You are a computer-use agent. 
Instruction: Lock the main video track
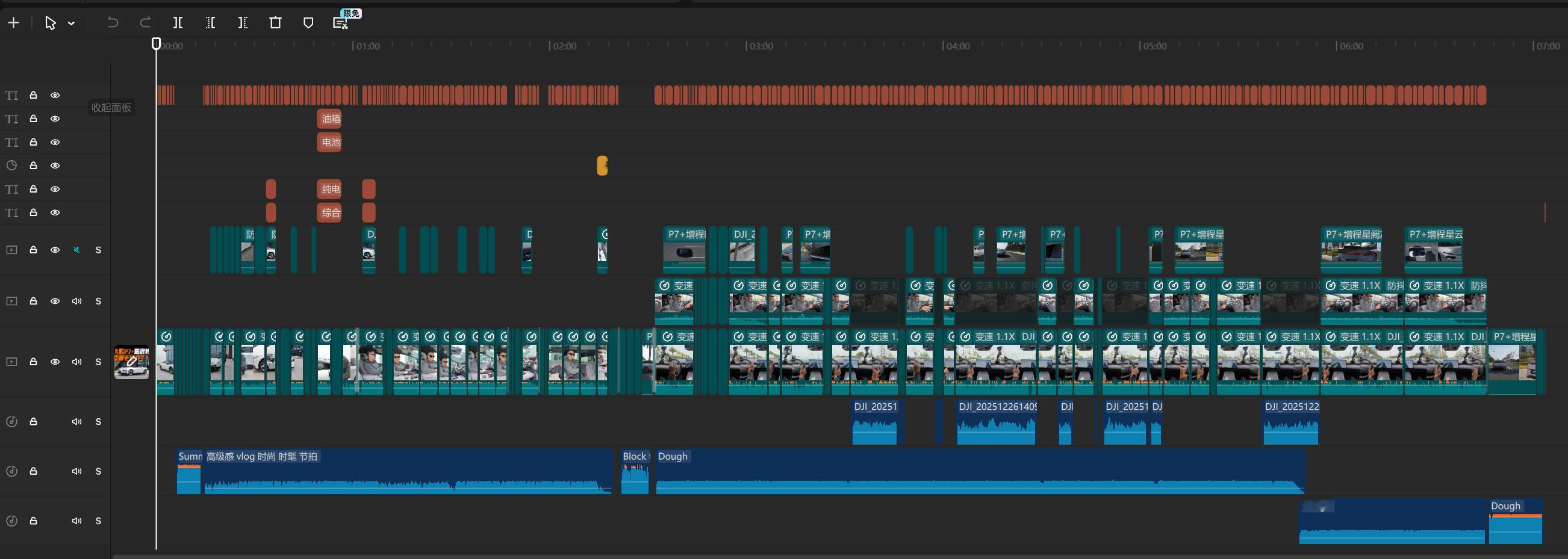click(34, 362)
